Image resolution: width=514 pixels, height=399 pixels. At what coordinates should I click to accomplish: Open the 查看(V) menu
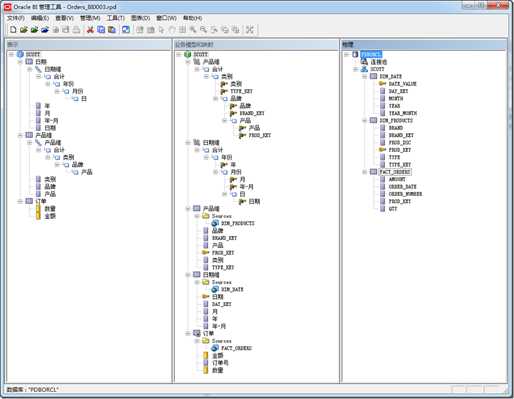click(x=64, y=18)
